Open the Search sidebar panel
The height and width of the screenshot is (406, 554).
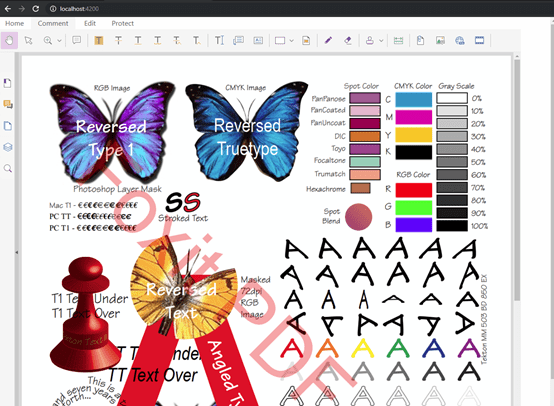(x=7, y=169)
